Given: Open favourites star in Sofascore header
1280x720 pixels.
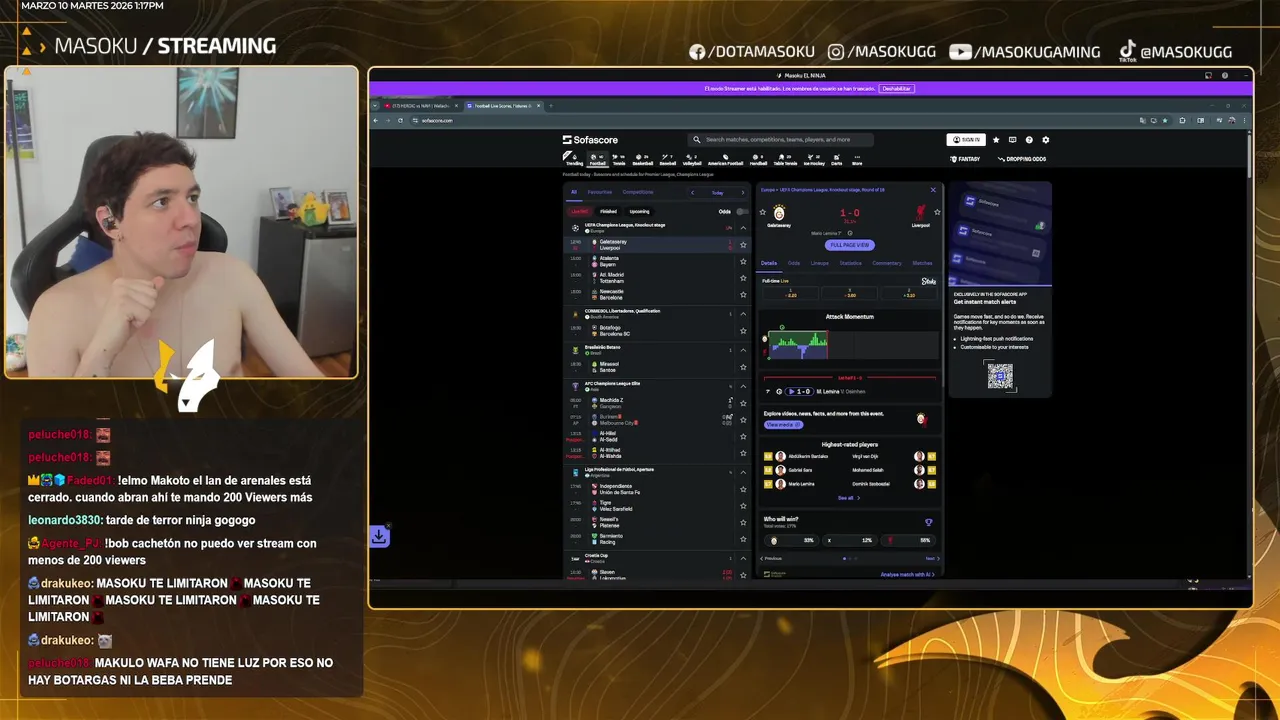Looking at the screenshot, I should [996, 140].
